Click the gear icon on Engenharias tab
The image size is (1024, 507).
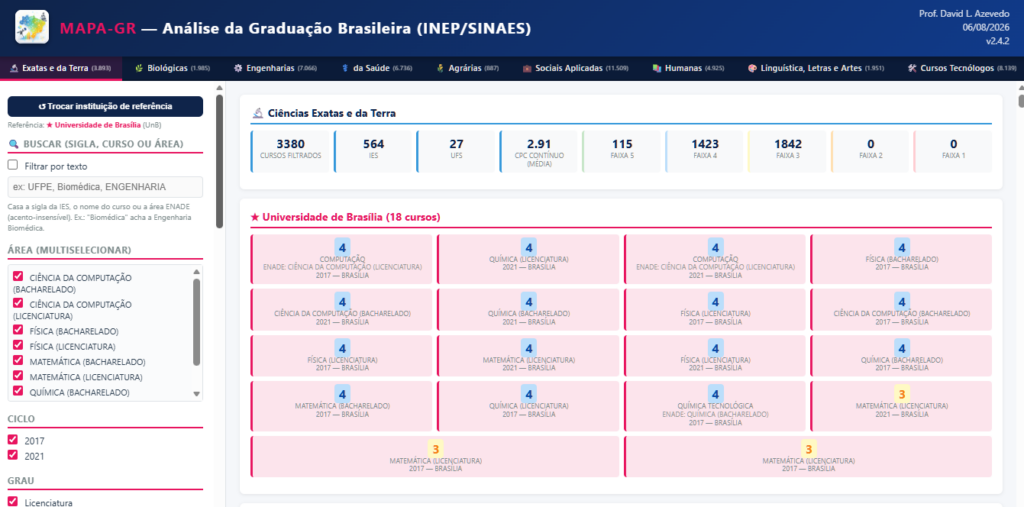[238, 68]
